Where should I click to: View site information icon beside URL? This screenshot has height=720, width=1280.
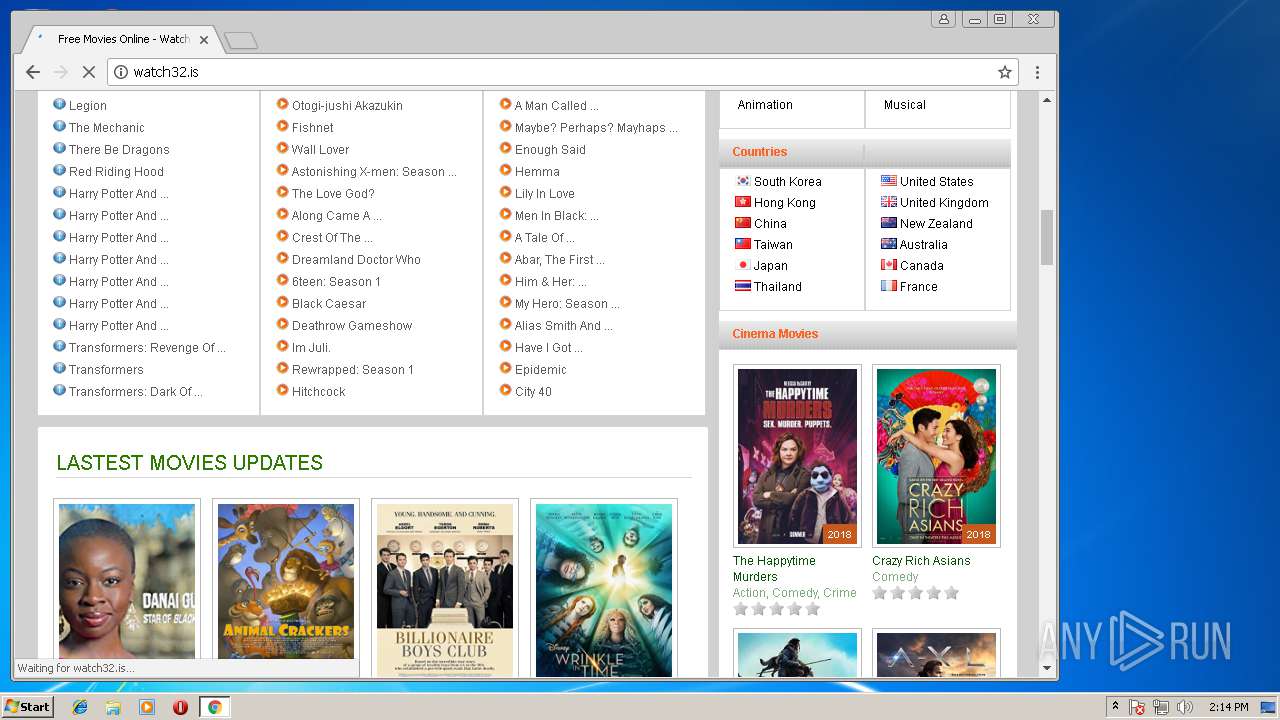(121, 72)
